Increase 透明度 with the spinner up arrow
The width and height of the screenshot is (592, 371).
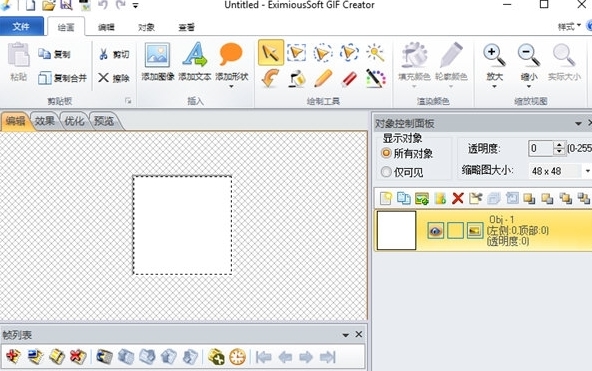[559, 145]
